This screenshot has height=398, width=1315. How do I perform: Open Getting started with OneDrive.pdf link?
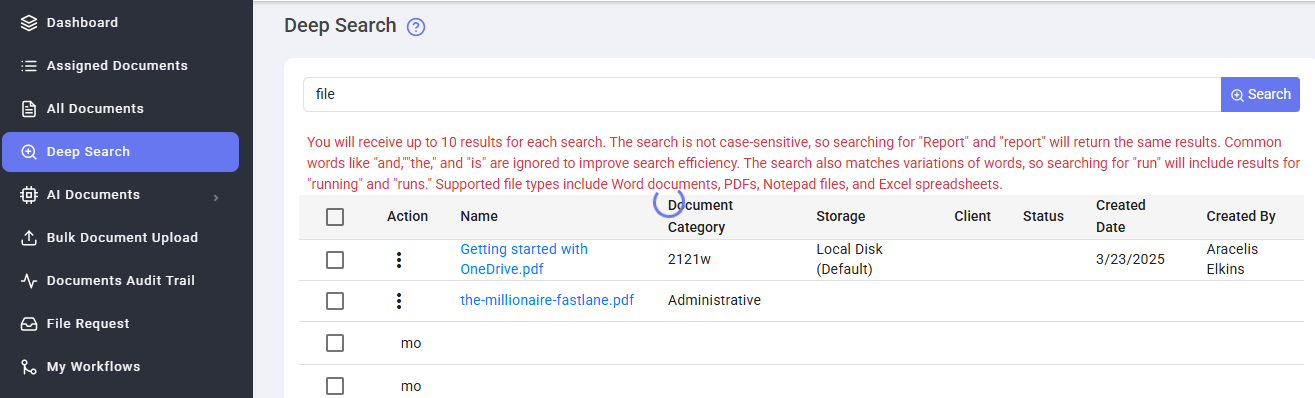coord(524,259)
